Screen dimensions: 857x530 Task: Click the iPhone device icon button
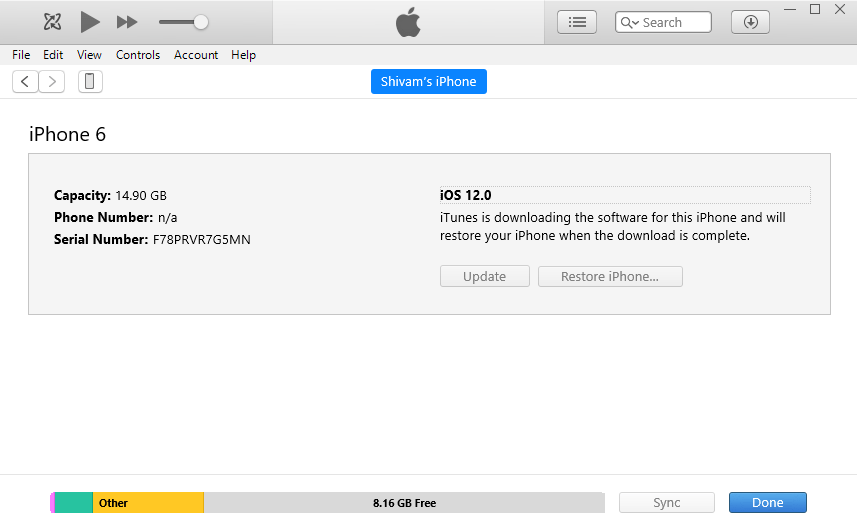click(x=90, y=82)
